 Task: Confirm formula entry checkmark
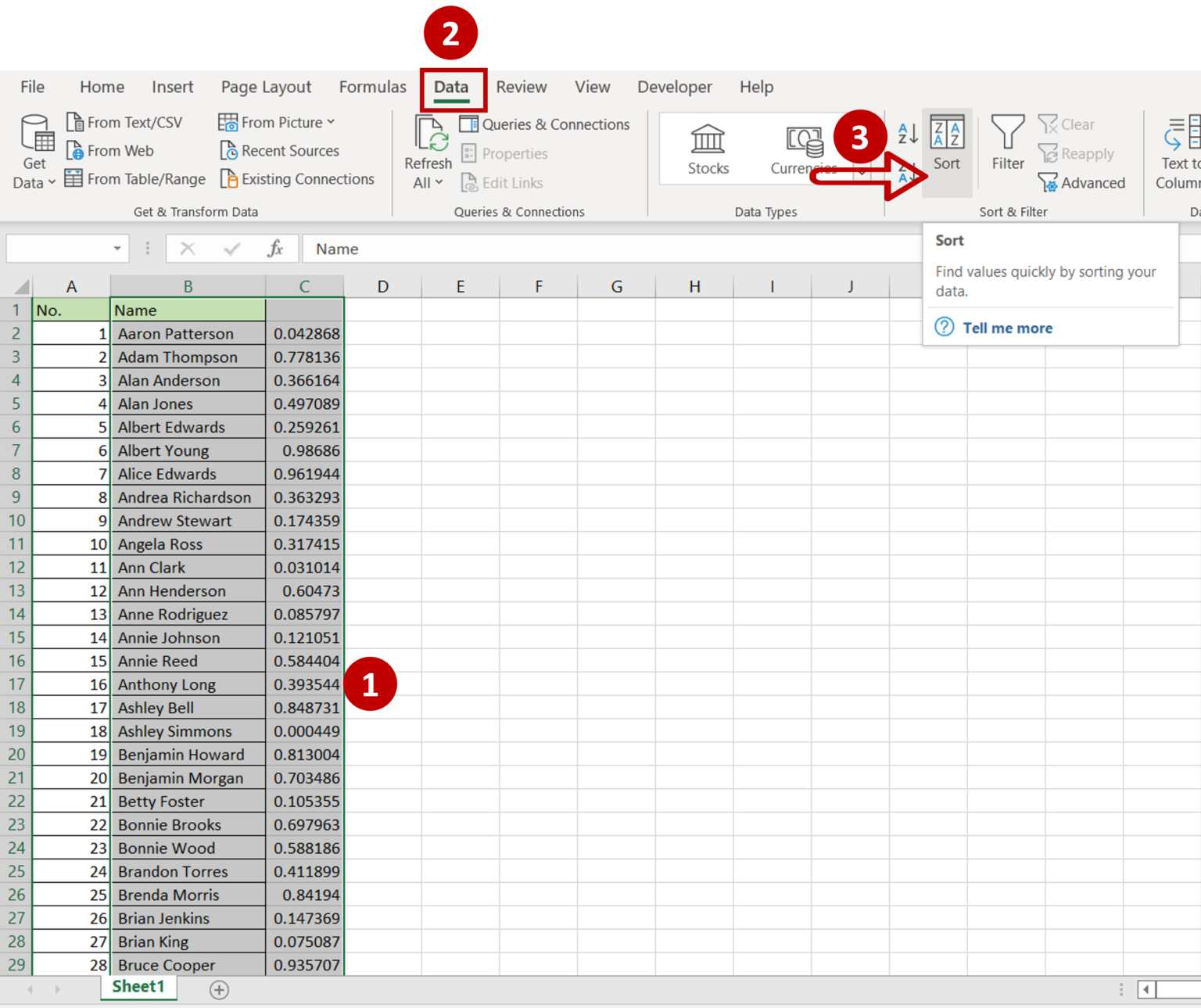[x=231, y=249]
